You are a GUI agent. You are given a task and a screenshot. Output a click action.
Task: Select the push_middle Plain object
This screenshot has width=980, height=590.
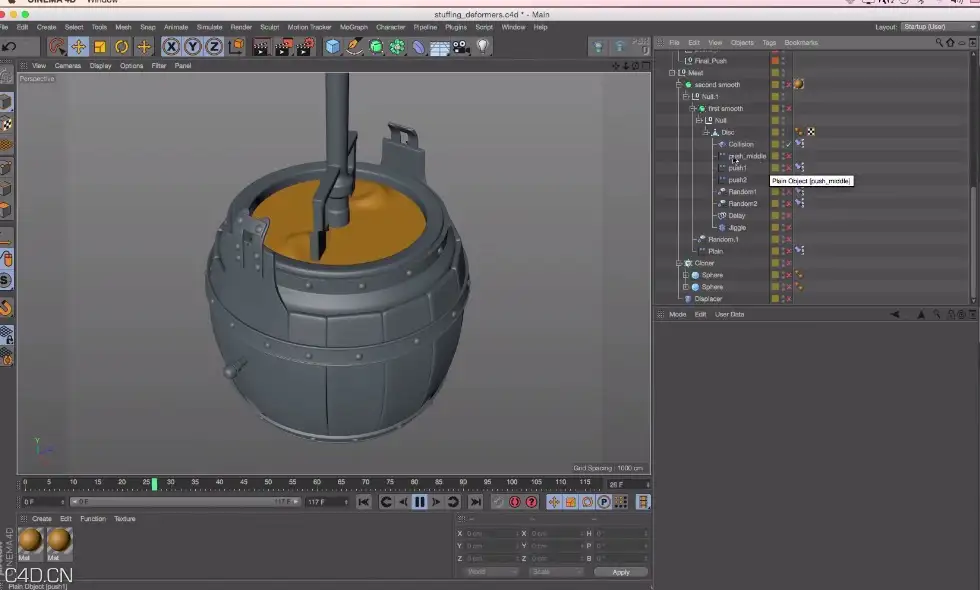pyautogui.click(x=747, y=156)
